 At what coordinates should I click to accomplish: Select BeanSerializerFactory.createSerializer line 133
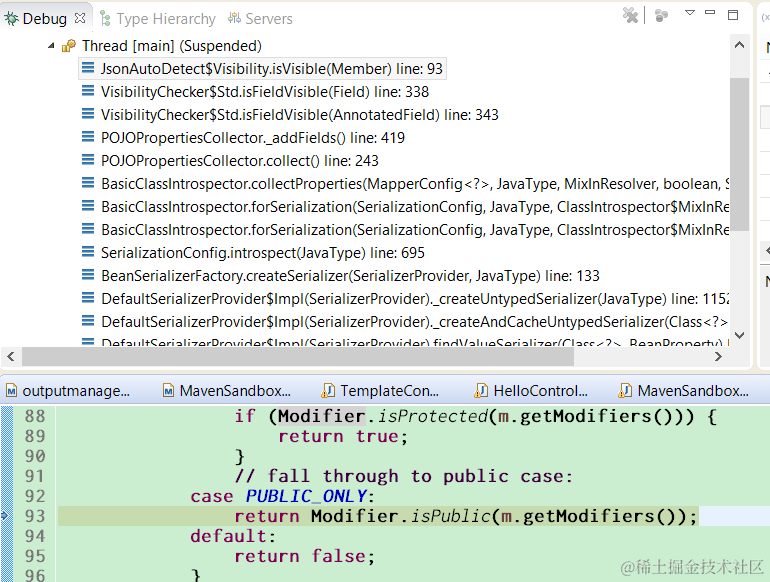(x=350, y=276)
